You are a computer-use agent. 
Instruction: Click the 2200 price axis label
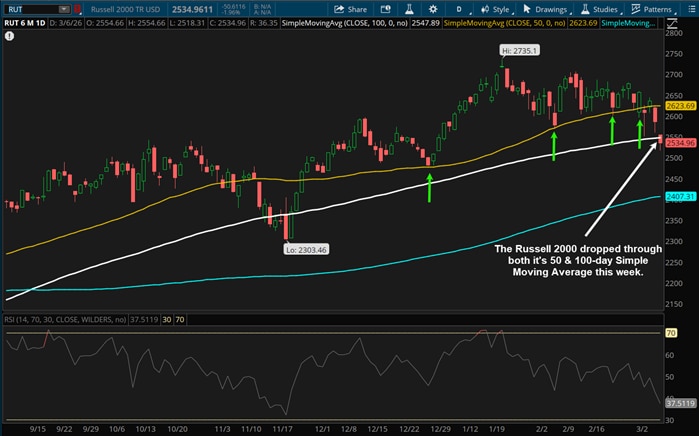click(674, 283)
